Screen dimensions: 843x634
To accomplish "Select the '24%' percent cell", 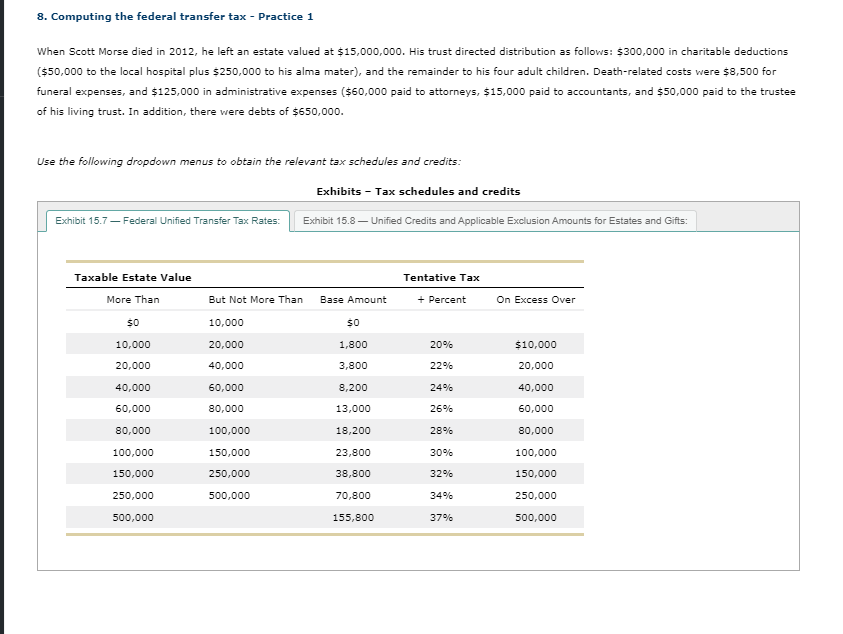I will (441, 387).
